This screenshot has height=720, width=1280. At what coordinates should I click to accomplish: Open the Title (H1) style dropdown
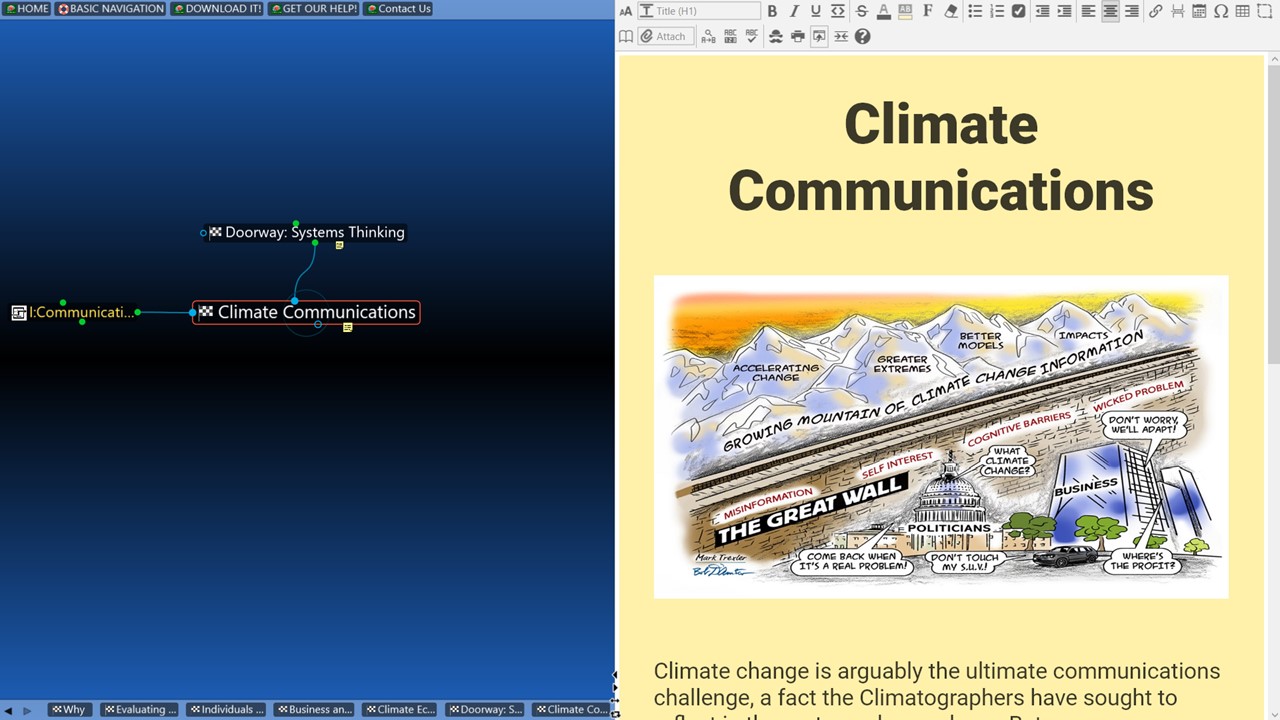[x=699, y=11]
